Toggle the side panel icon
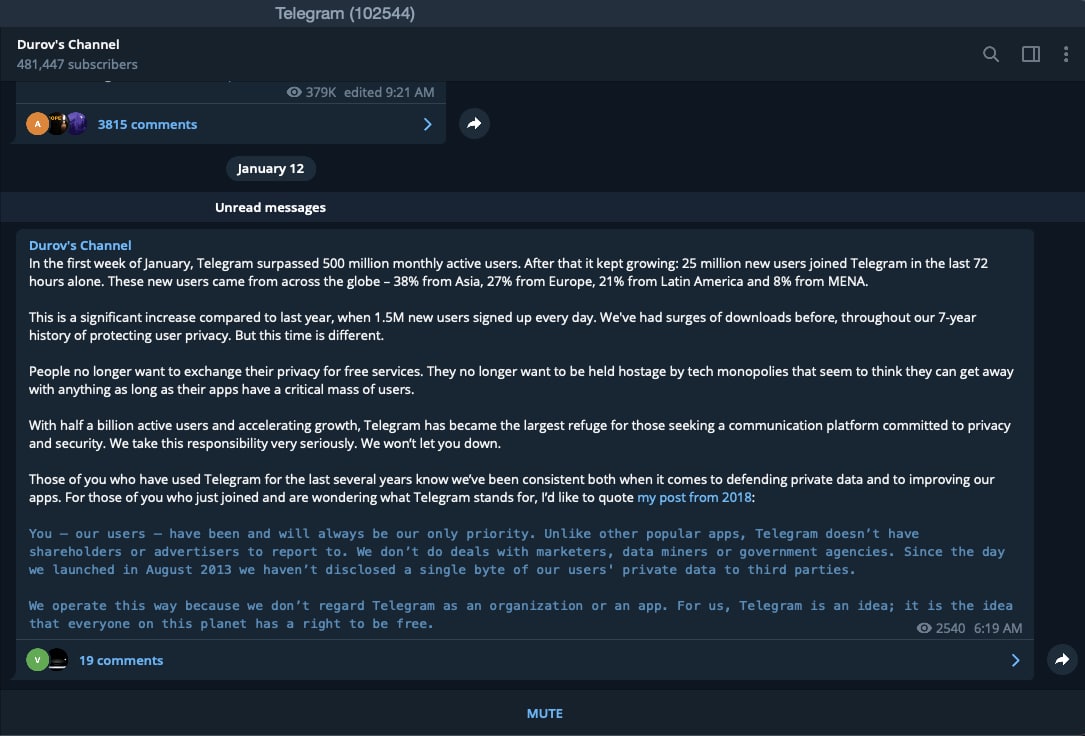Viewport: 1085px width, 736px height. coord(1031,54)
